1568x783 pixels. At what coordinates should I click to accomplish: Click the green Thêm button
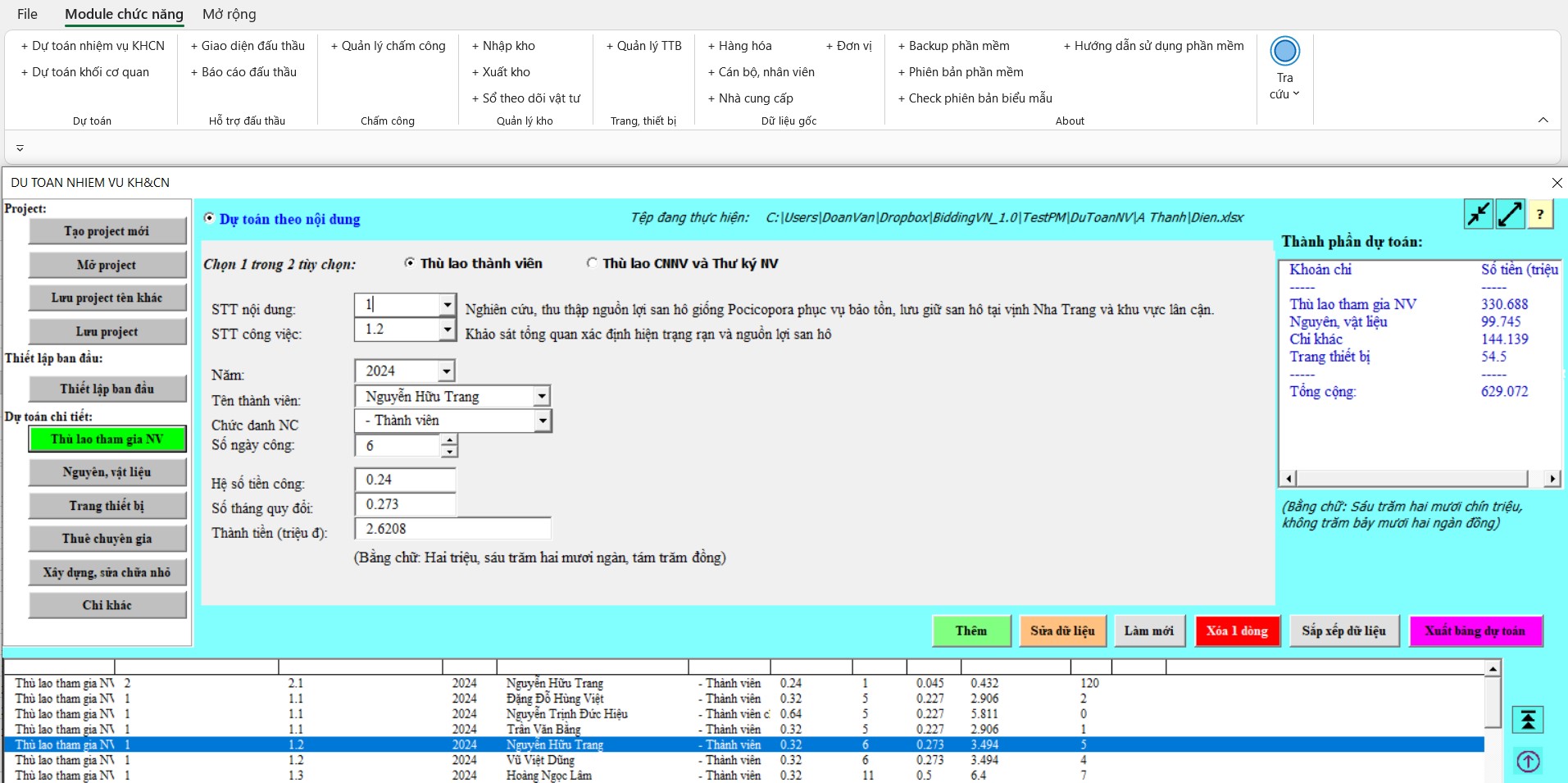click(x=970, y=630)
